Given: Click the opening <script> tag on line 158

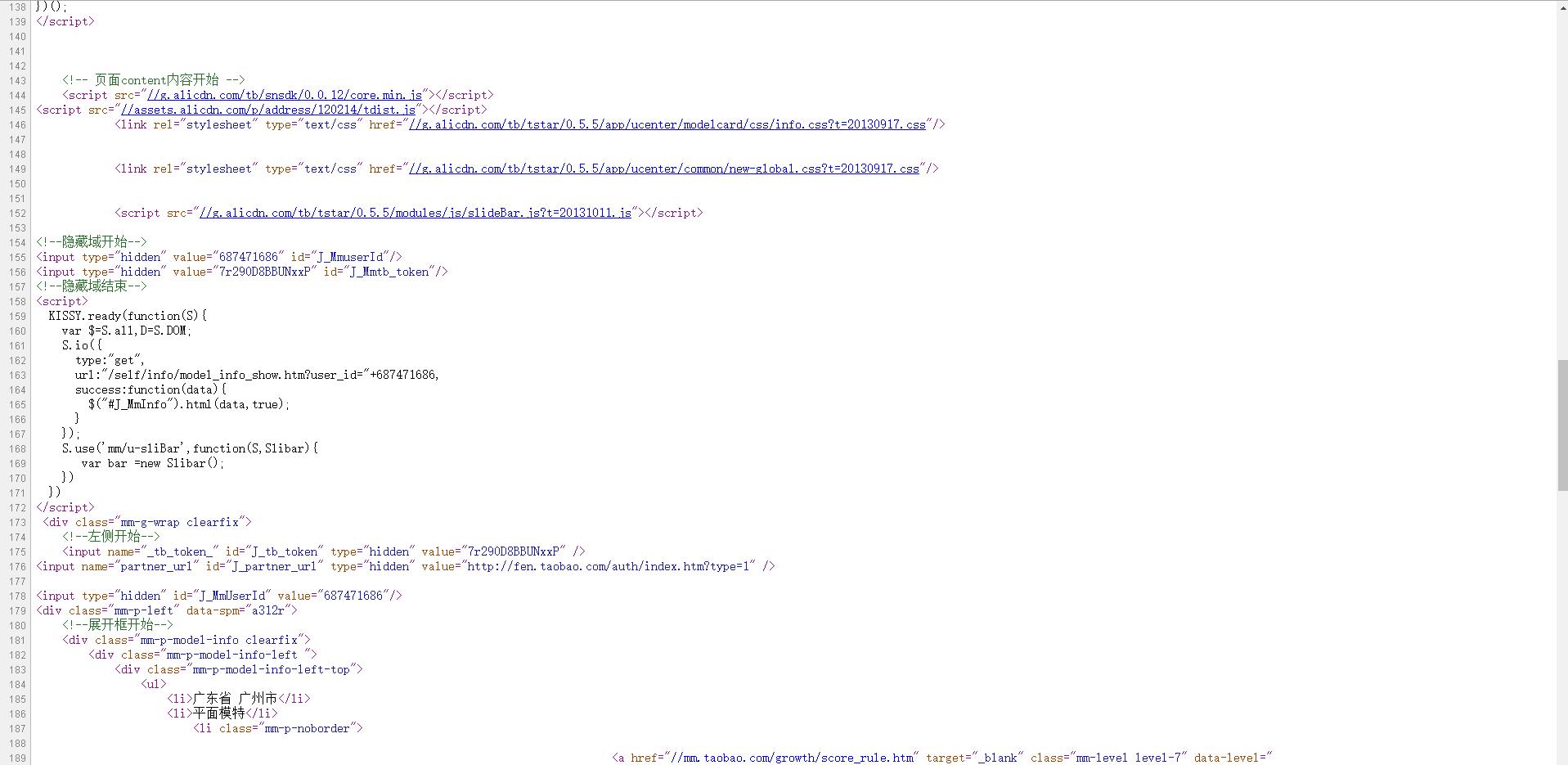Looking at the screenshot, I should (x=62, y=301).
